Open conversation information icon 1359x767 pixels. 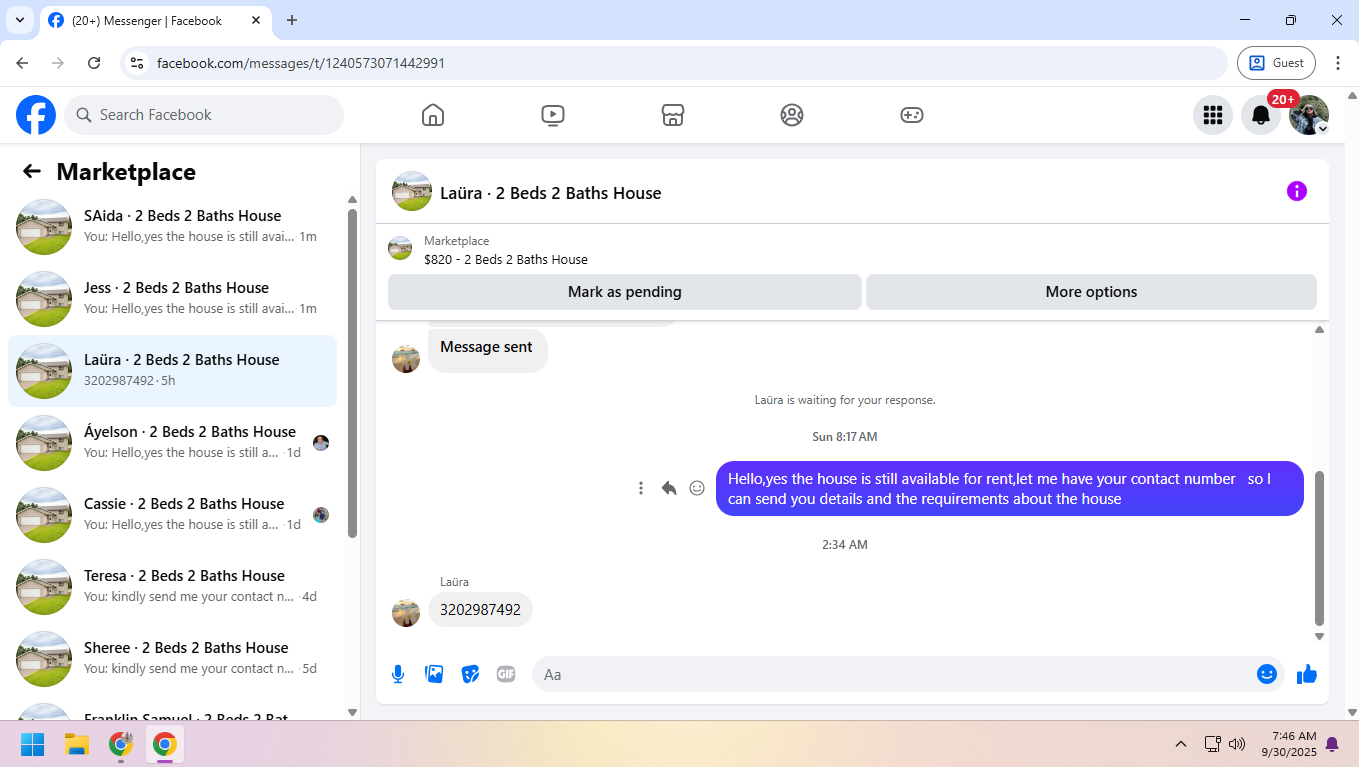point(1297,191)
